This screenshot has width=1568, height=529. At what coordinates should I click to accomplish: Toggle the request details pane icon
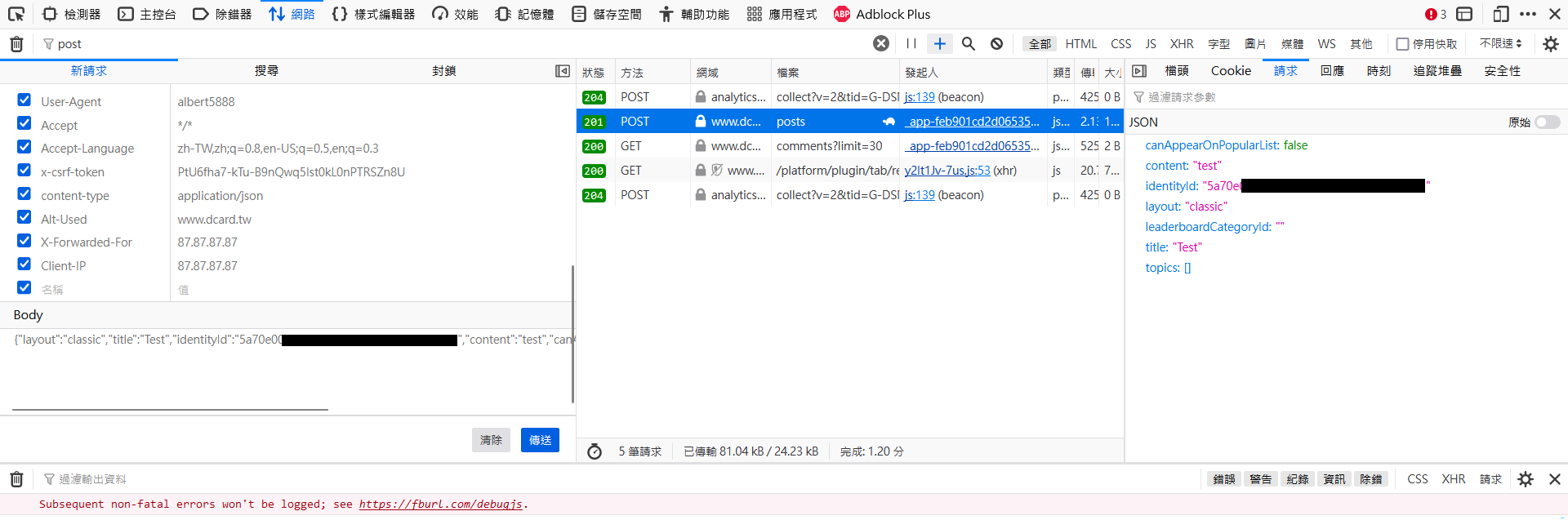pos(1140,71)
